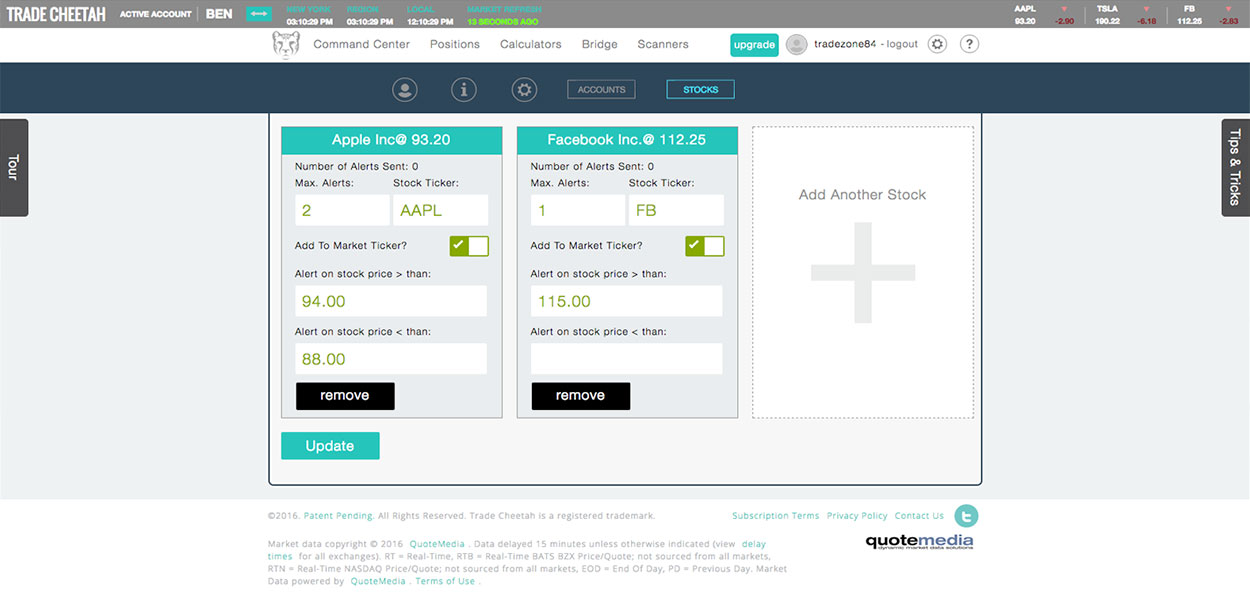Go to the Scanners menu item
This screenshot has width=1250, height=611.
click(x=662, y=44)
